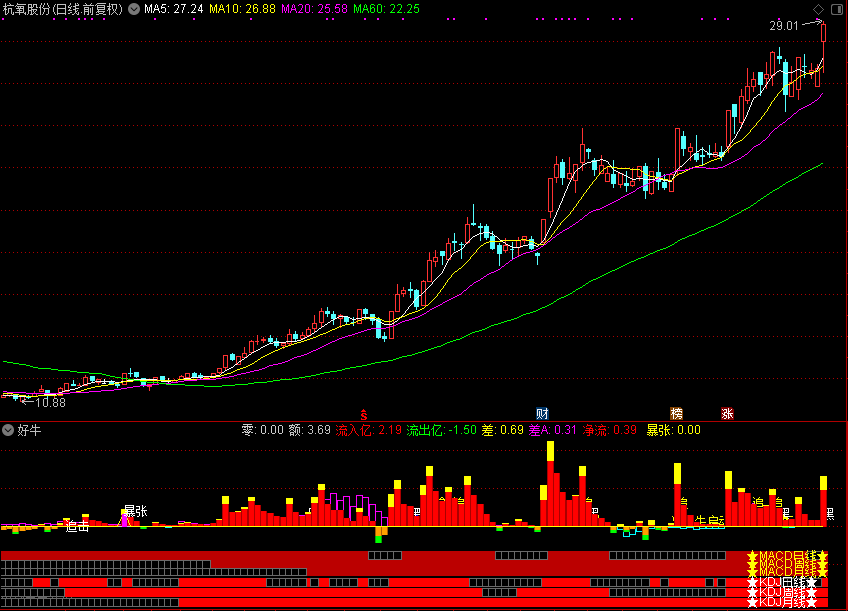Open the 财 financial info marker
848x611 pixels.
point(542,414)
